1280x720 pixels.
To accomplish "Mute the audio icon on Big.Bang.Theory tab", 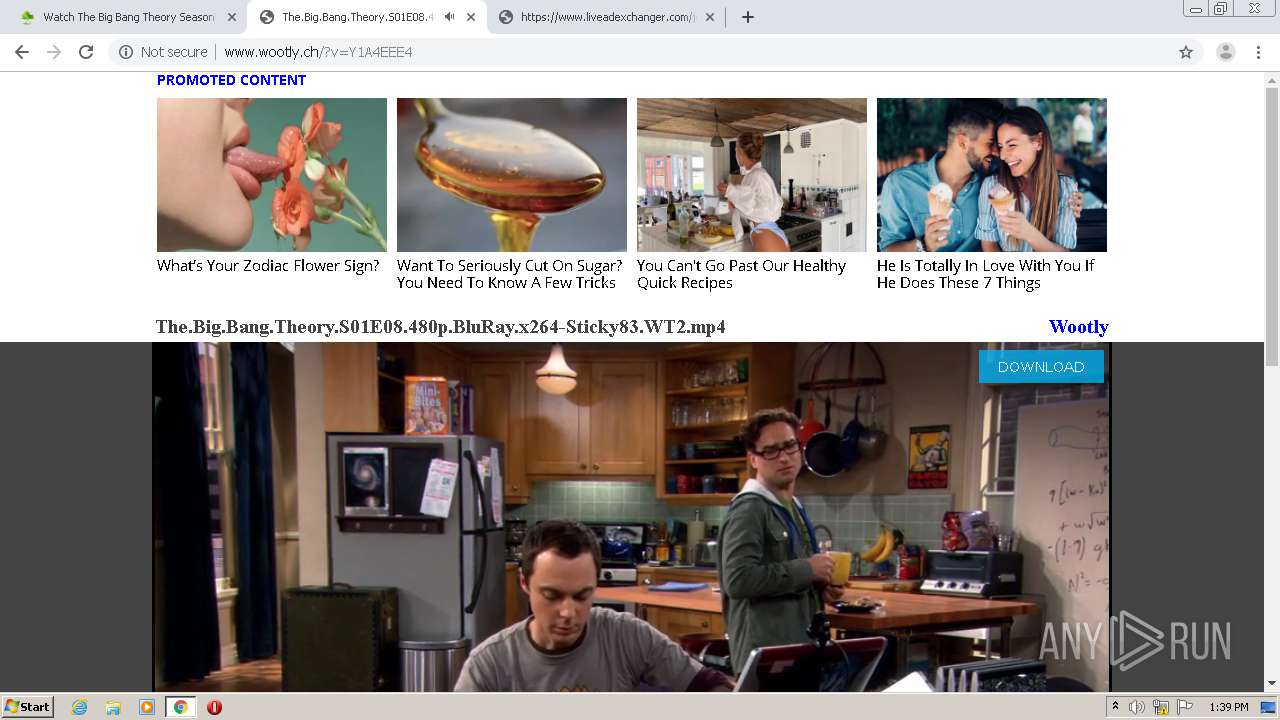I will point(449,17).
